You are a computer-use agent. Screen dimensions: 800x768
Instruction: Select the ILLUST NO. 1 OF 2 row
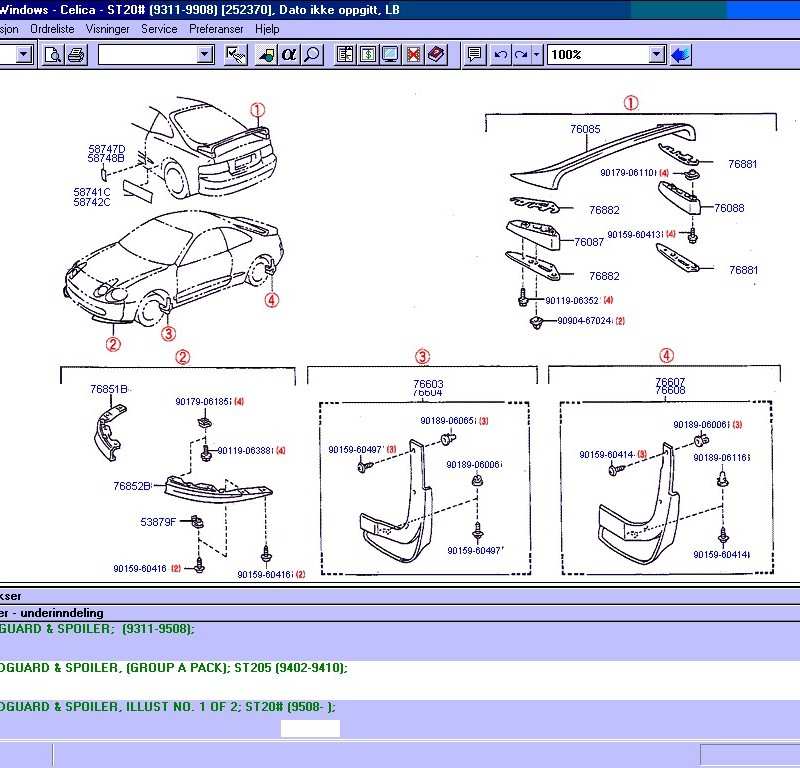[x=400, y=719]
